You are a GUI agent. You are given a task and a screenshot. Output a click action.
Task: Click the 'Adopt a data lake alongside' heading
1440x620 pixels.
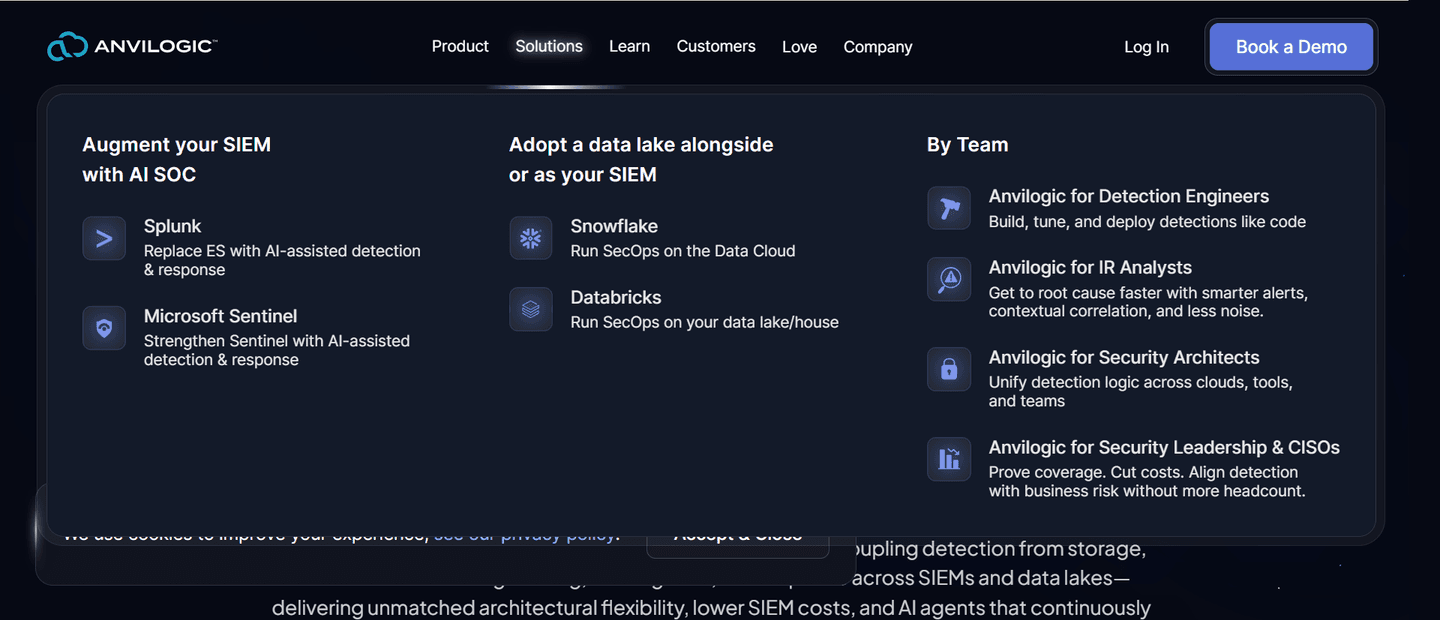pos(641,159)
